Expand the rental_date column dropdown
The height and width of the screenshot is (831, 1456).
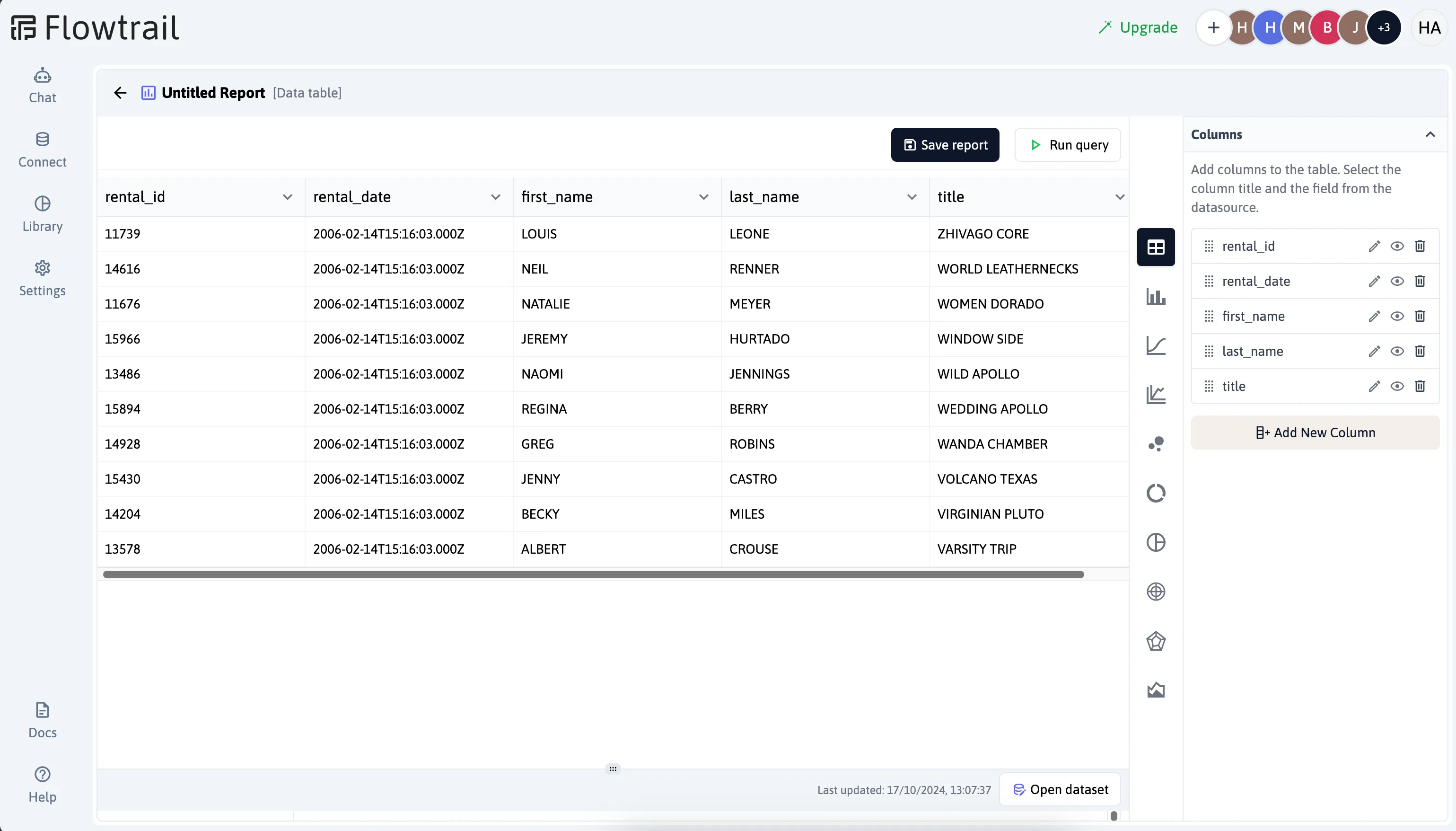point(496,196)
